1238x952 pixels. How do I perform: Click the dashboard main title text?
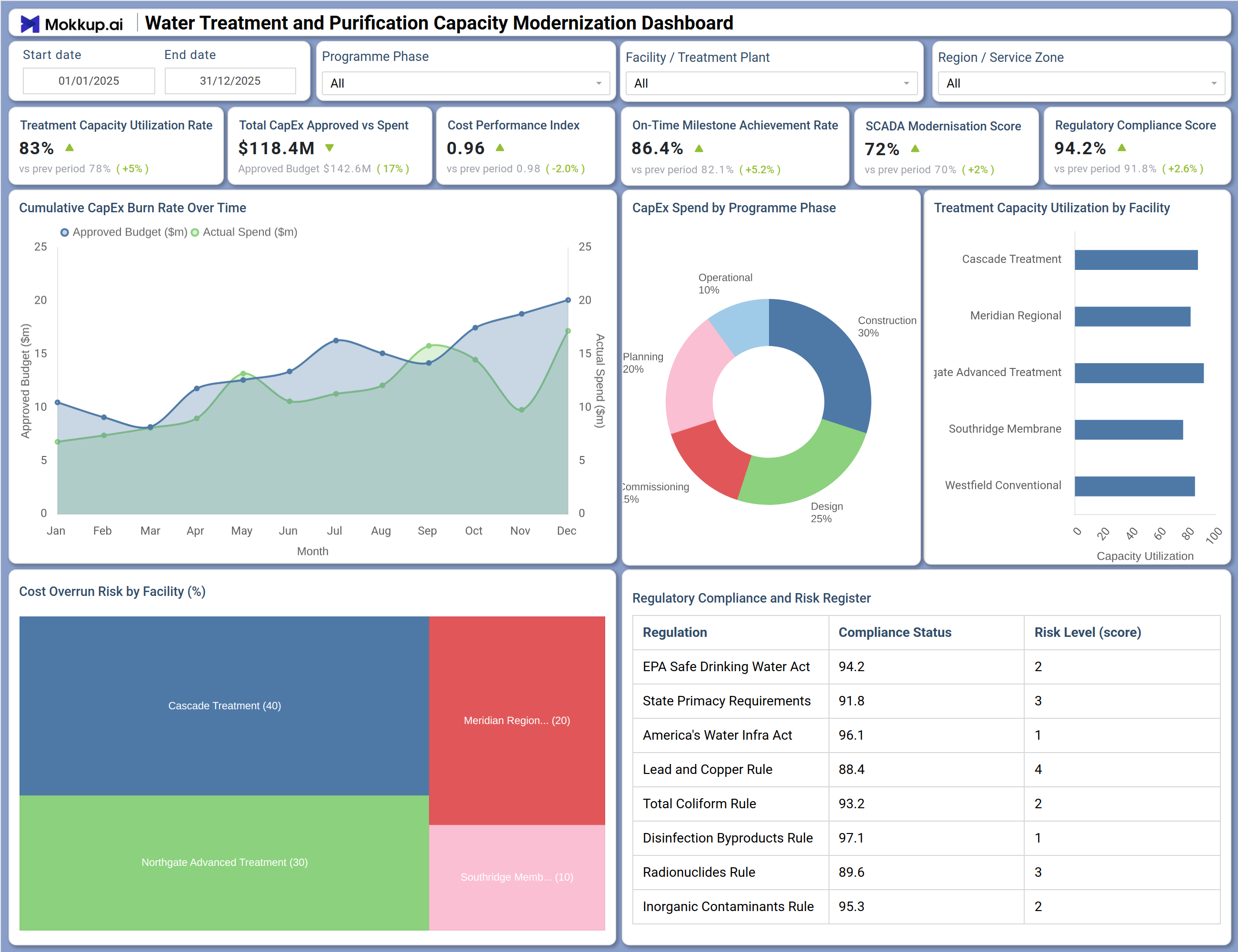(x=439, y=23)
